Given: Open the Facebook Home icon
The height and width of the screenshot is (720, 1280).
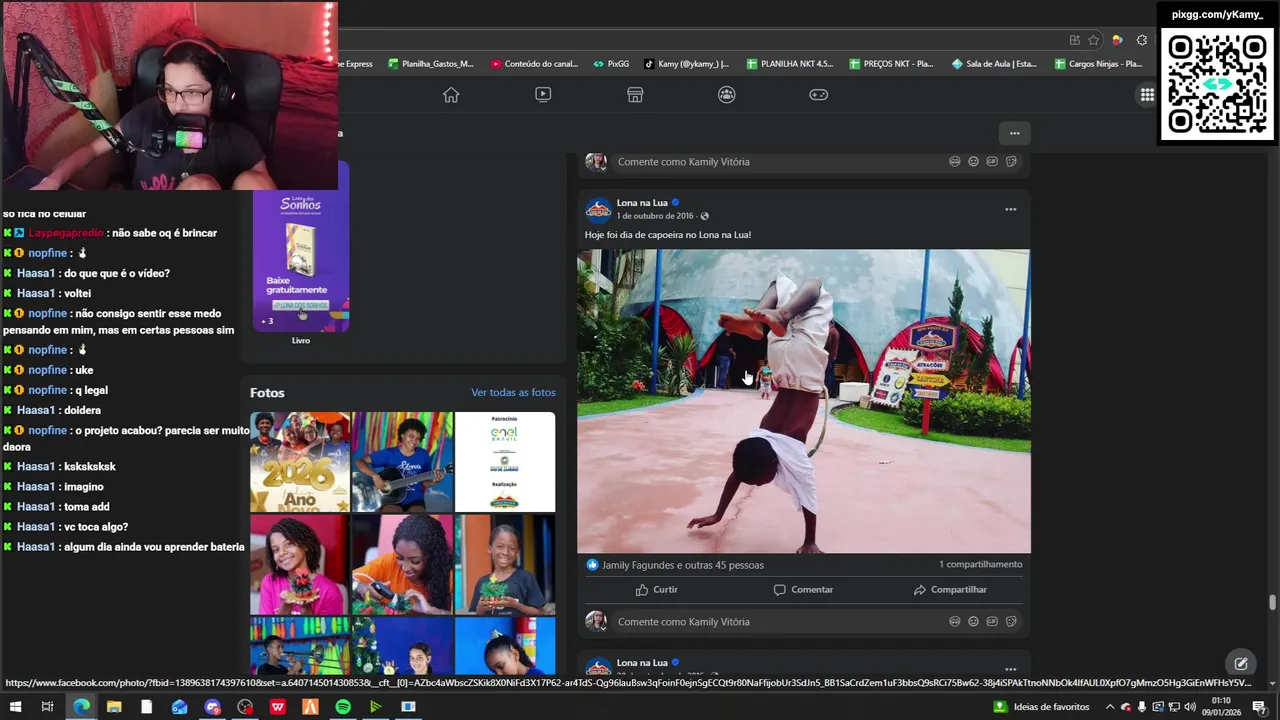Looking at the screenshot, I should pos(451,95).
